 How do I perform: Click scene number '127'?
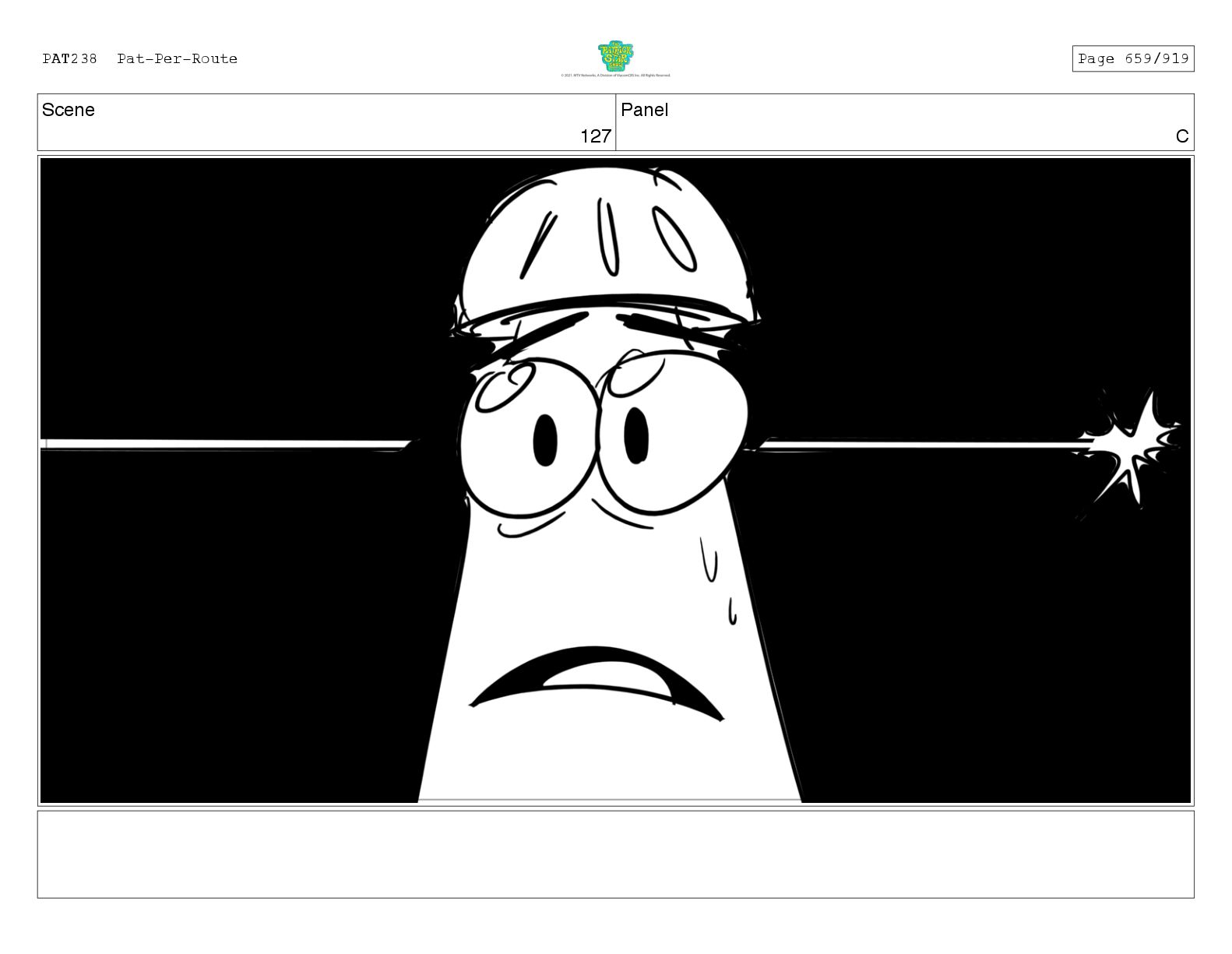596,136
